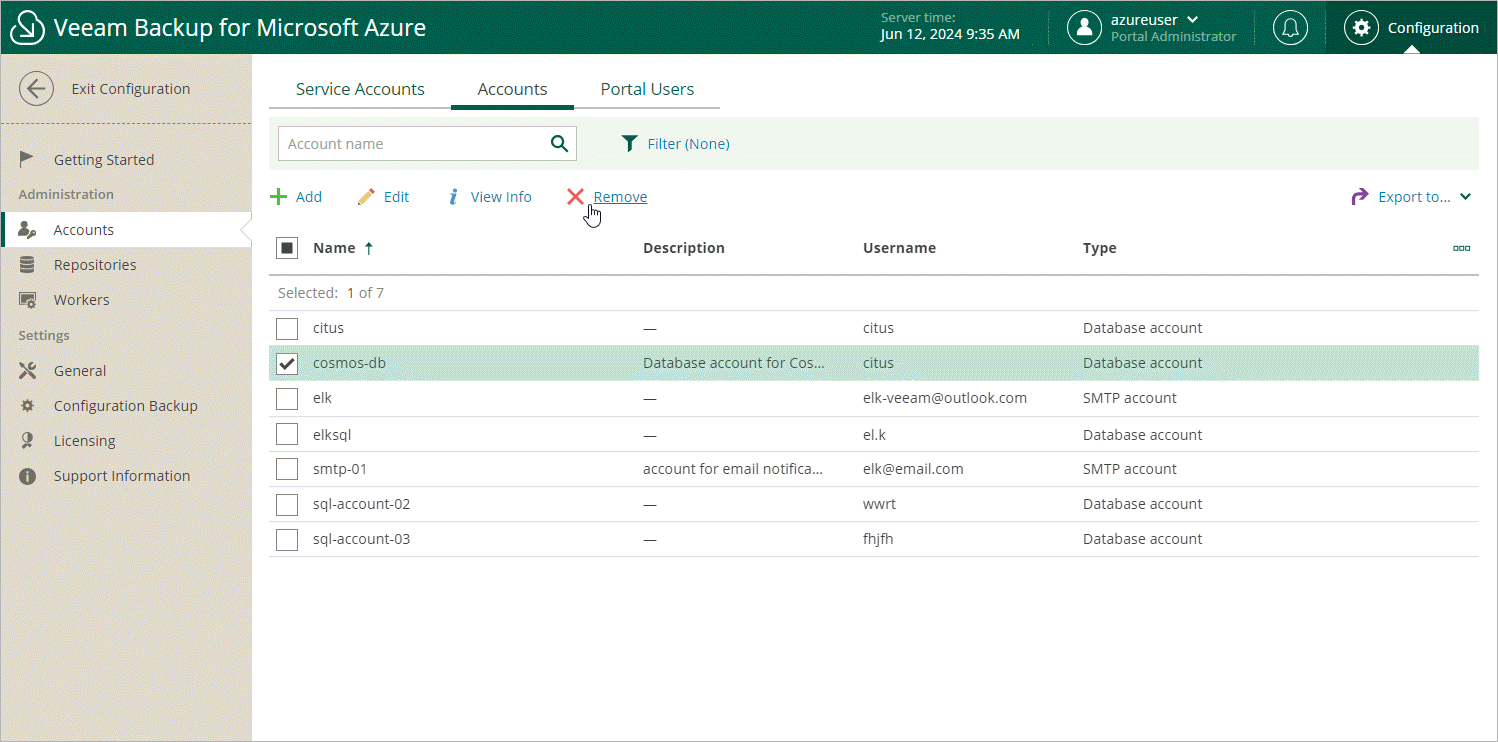
Task: Click the Accounts sidebar key icon
Action: 27,230
